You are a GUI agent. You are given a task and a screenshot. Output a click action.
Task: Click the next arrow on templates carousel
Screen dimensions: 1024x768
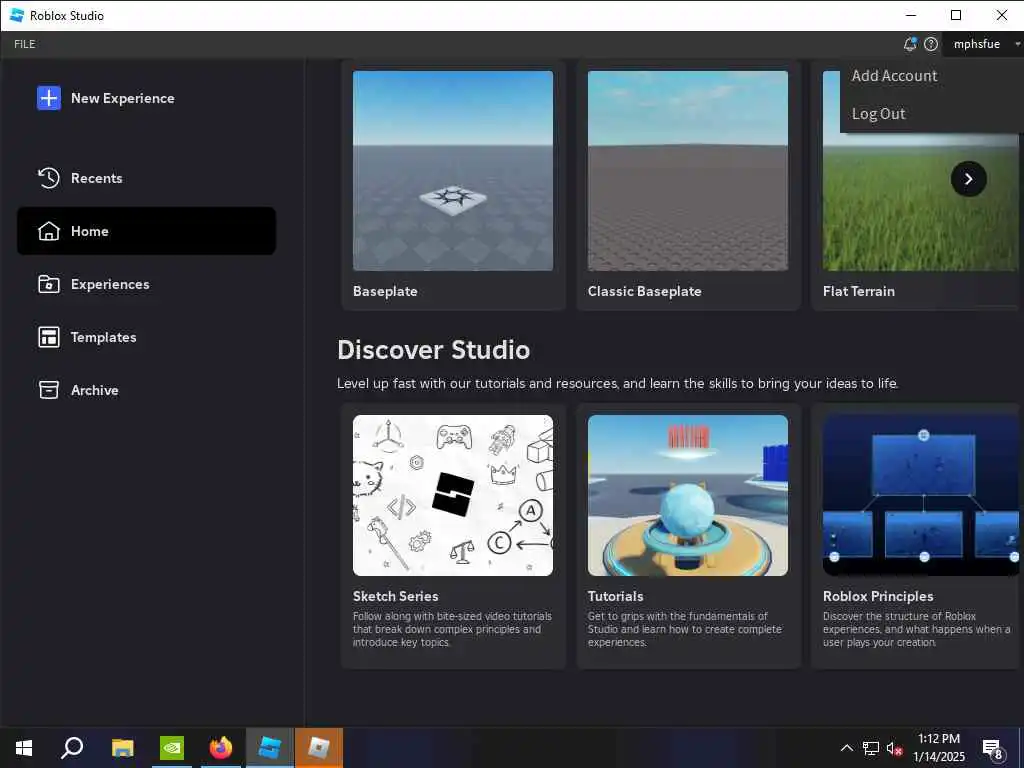(x=968, y=179)
